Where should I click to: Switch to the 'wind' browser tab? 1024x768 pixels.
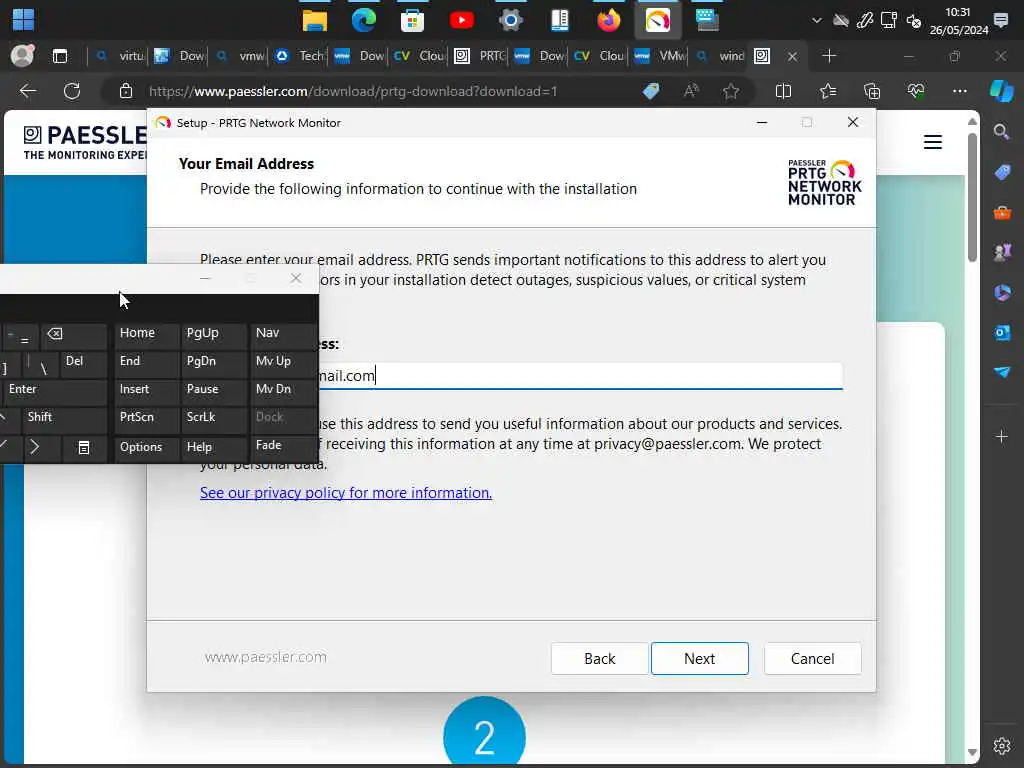click(x=720, y=56)
